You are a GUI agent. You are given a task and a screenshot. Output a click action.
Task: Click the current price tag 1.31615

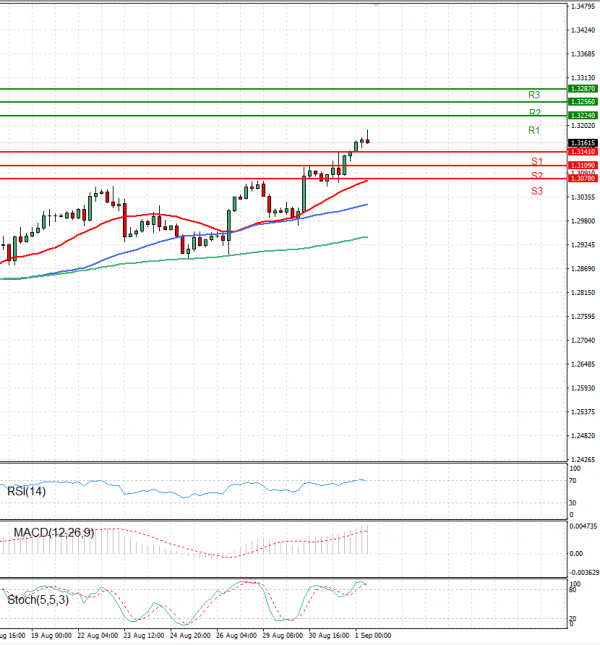click(x=581, y=143)
